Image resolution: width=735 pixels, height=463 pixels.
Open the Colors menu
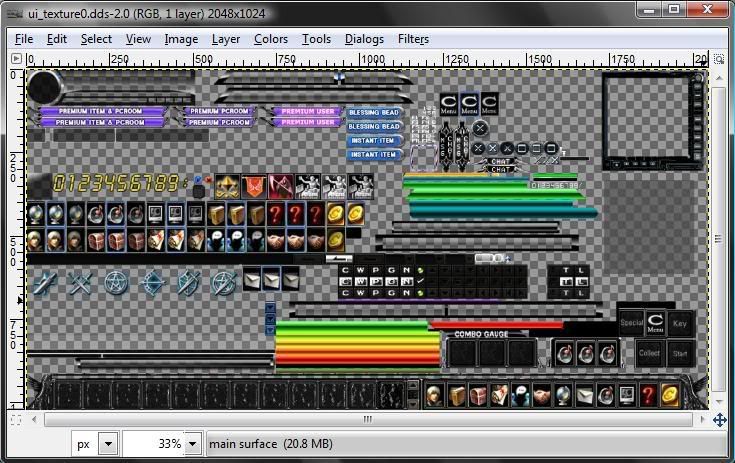click(270, 39)
